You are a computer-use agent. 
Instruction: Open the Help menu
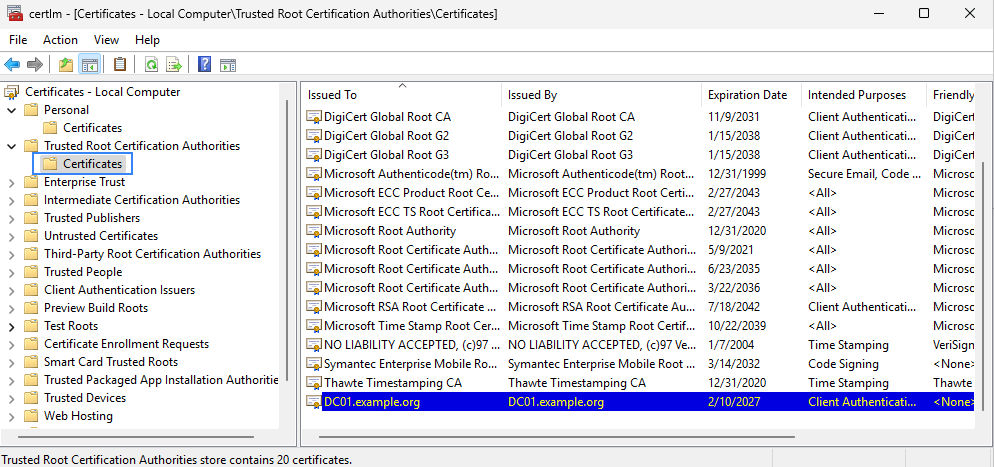(147, 40)
